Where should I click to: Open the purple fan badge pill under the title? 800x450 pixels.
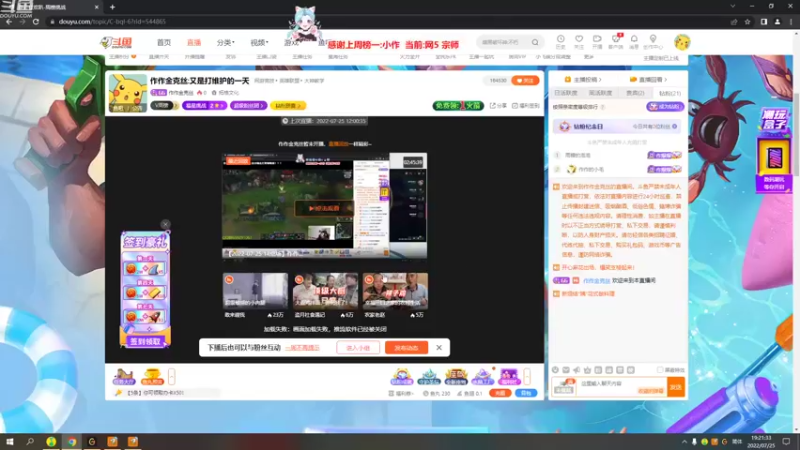click(204, 106)
